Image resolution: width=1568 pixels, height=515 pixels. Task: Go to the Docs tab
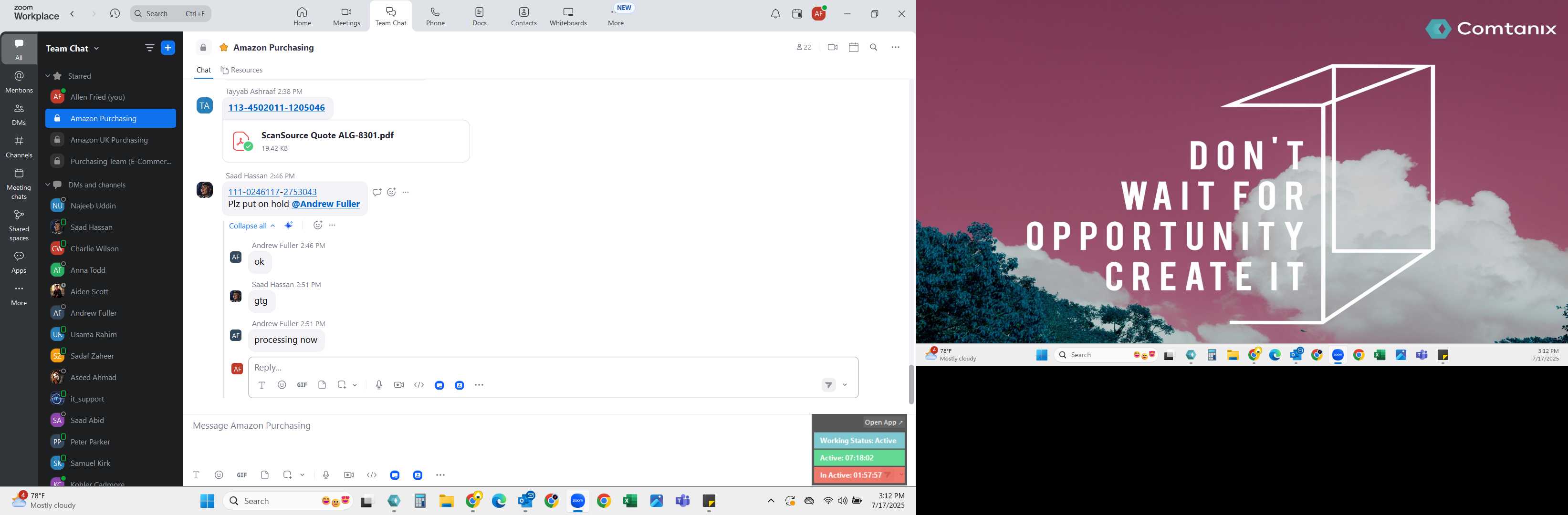pos(480,16)
